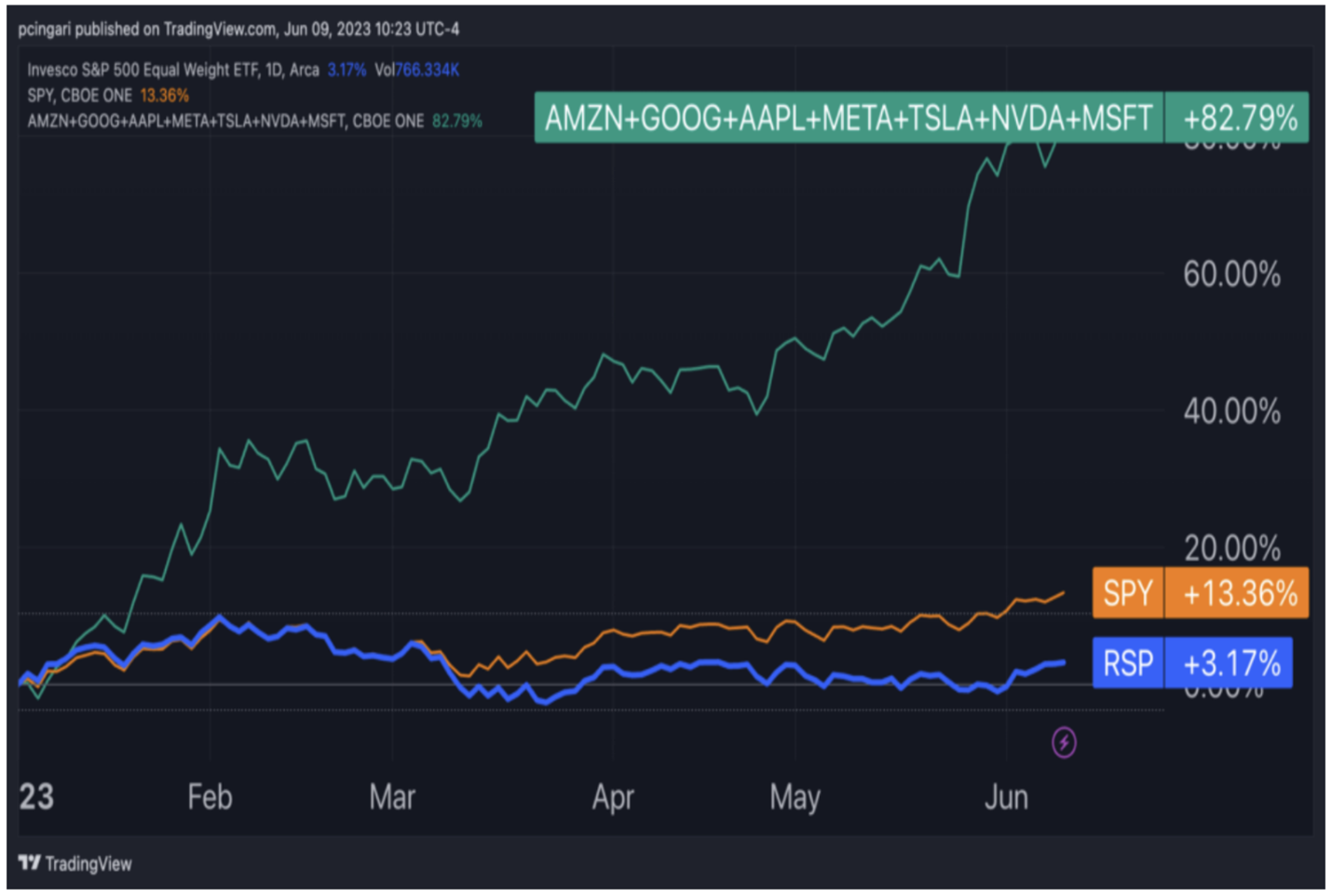Screen dimensions: 1332x896
Task: Click the Jun label on the time axis
Action: [x=1006, y=797]
